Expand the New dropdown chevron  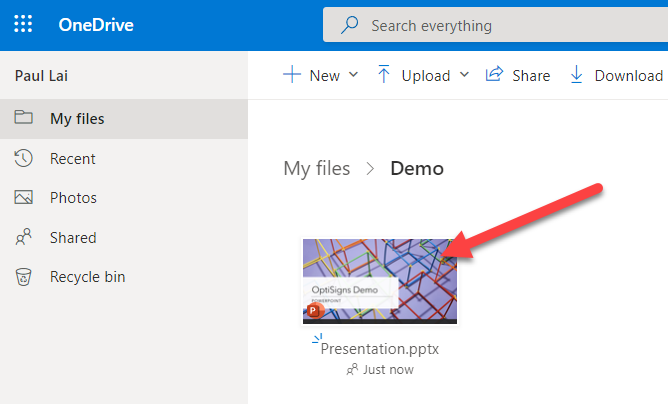pyautogui.click(x=353, y=75)
